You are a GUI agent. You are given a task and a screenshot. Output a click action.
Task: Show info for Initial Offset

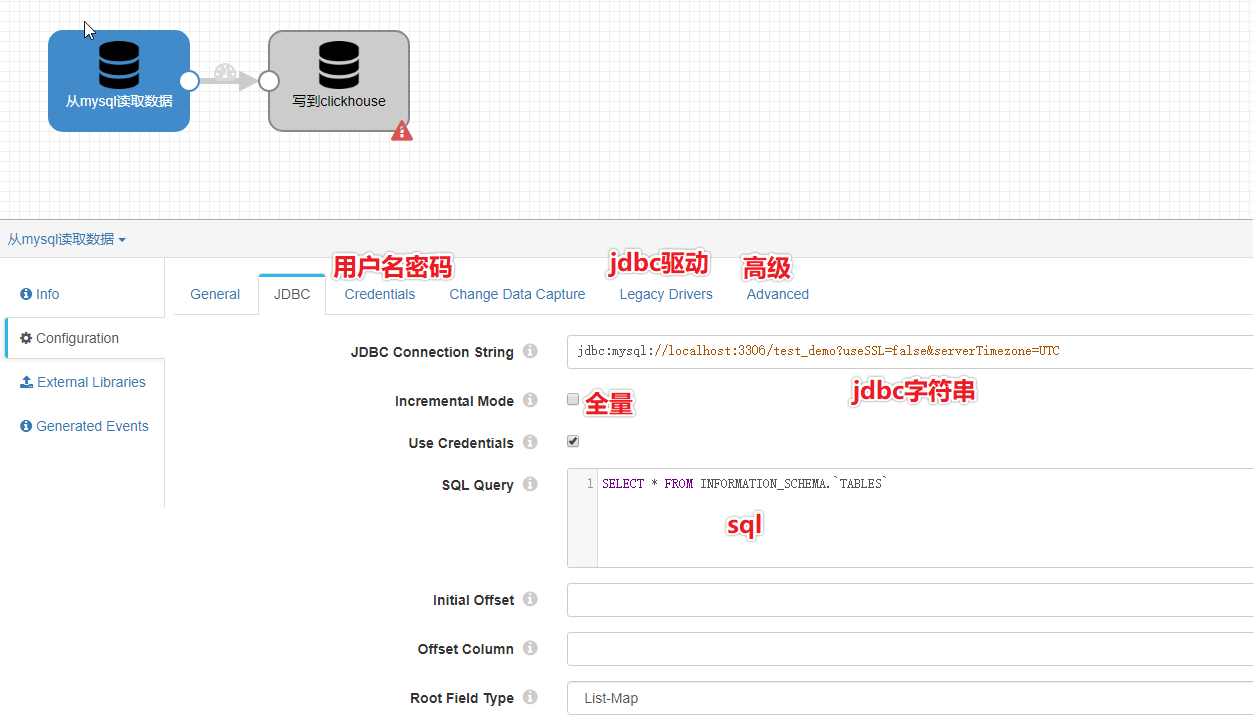pos(530,599)
